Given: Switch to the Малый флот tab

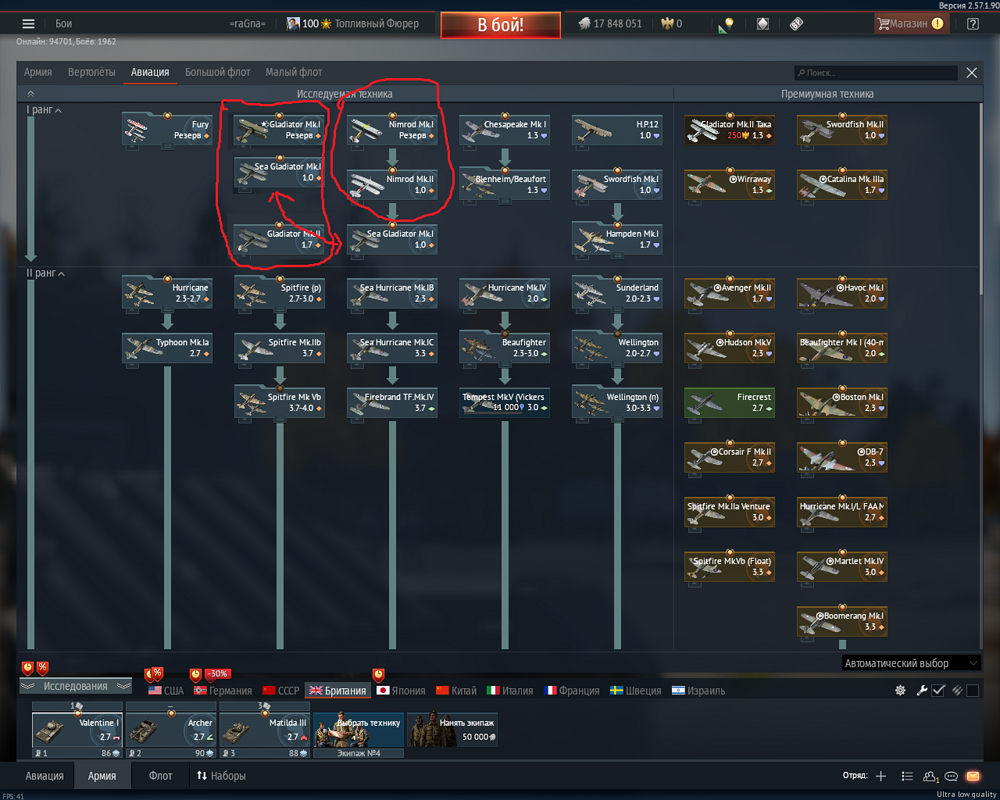Looking at the screenshot, I should tap(293, 72).
